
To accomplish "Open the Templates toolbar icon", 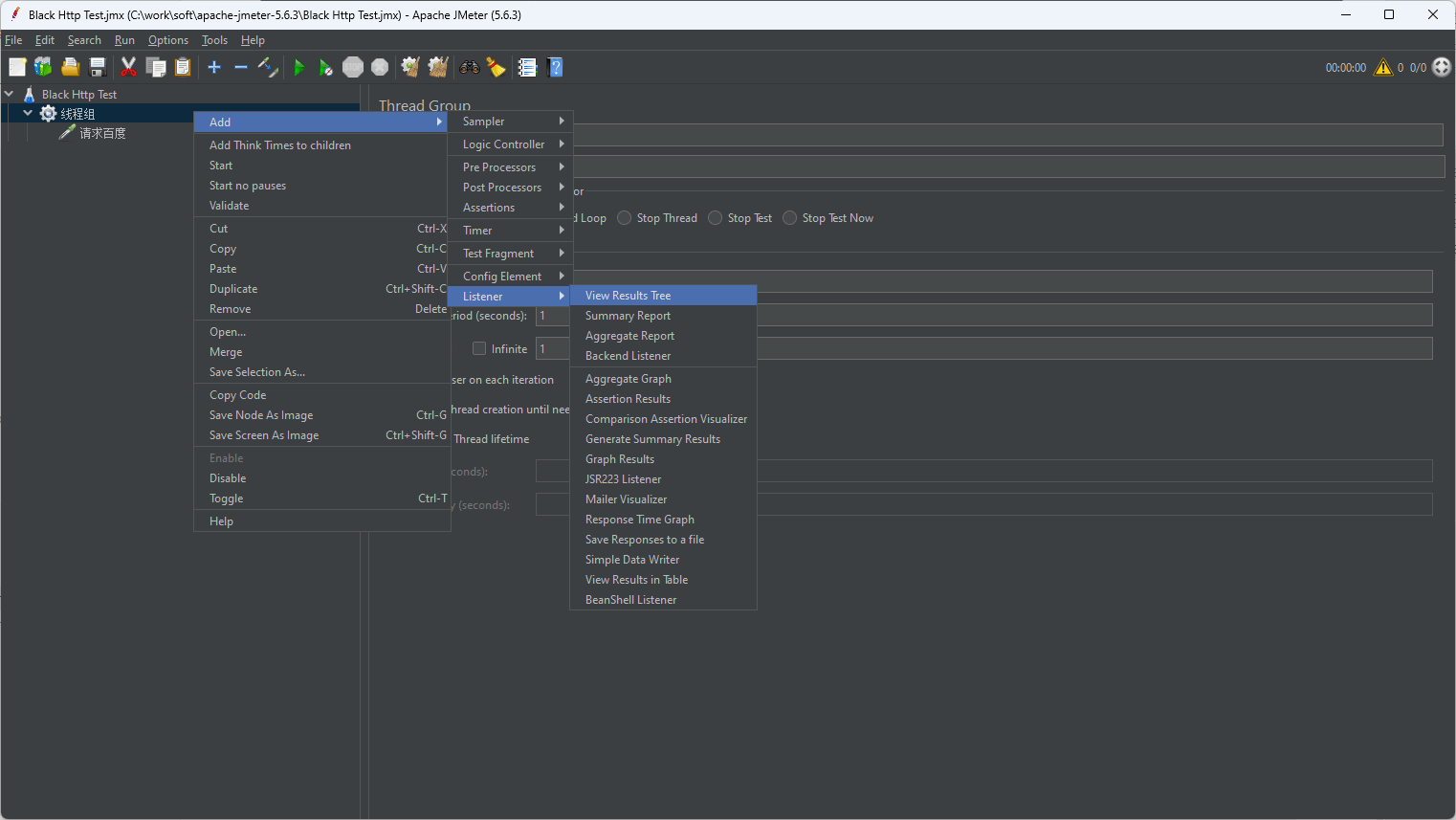I will pyautogui.click(x=43, y=67).
